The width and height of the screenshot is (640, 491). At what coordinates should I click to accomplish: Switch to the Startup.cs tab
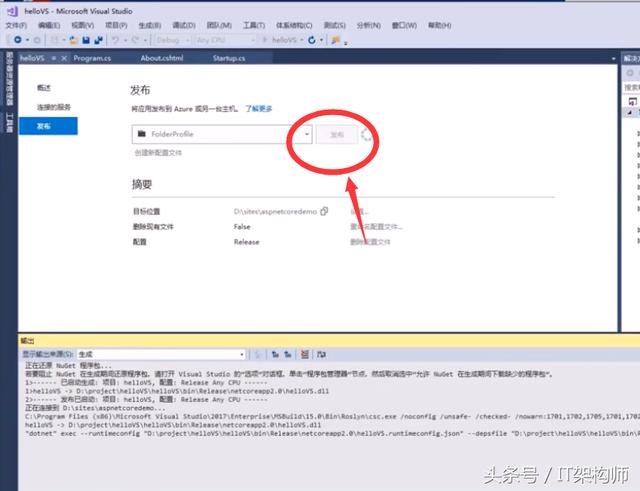[x=229, y=58]
